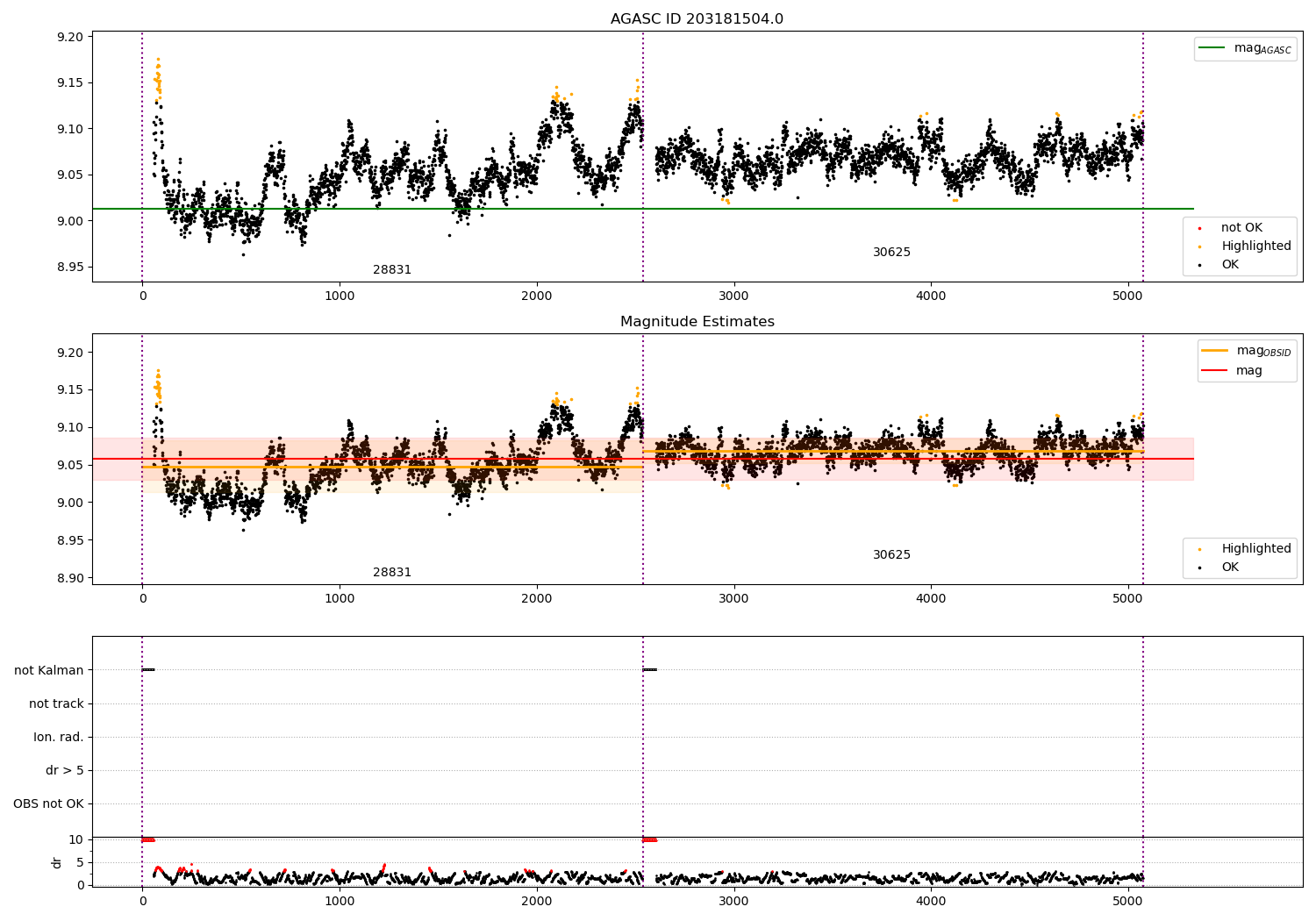The height and width of the screenshot is (921, 1316).
Task: Click the green mag AGASC legend entry
Action: point(1245,48)
